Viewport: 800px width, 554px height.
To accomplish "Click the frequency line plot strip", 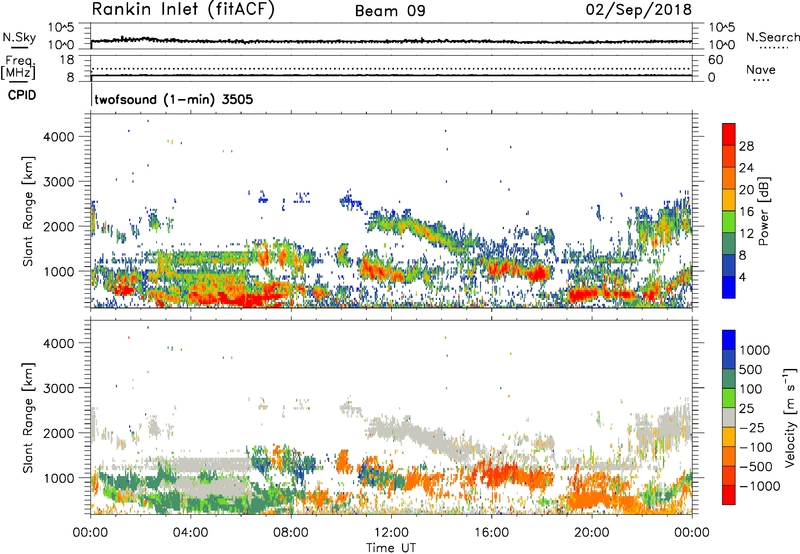I will [391, 68].
